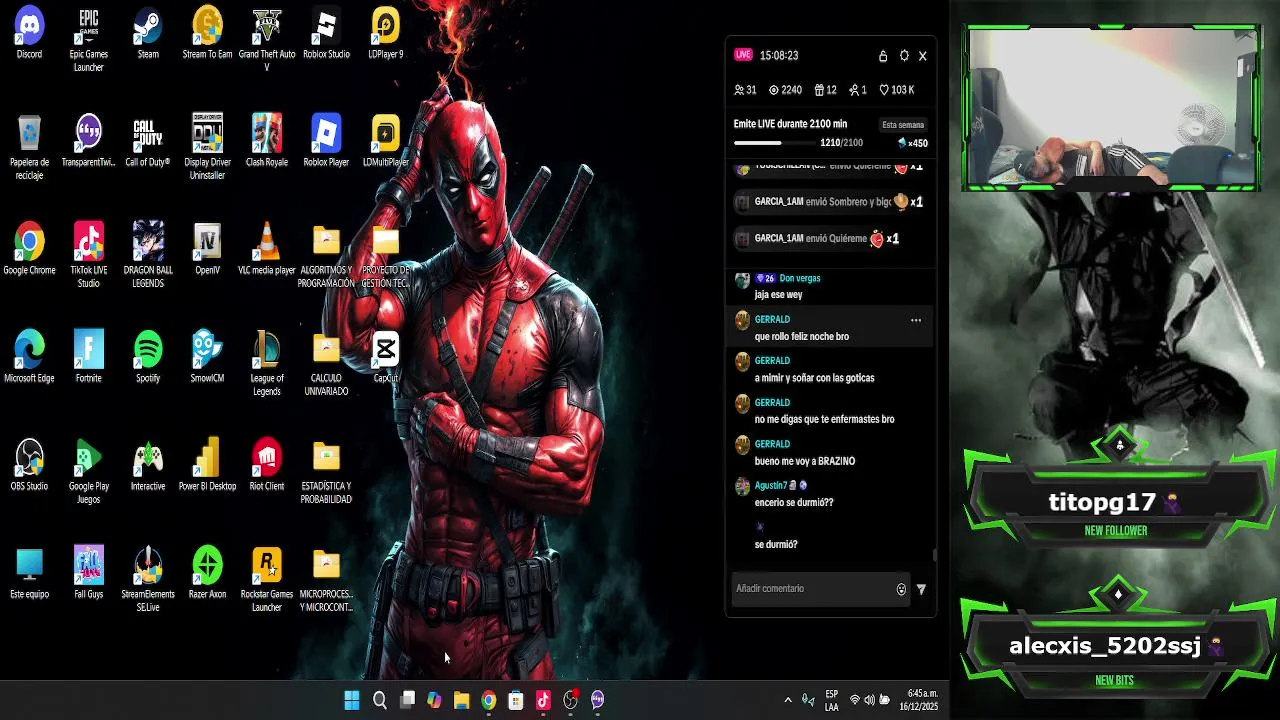
Task: Open the Roblox Studio desktop icon
Action: pyautogui.click(x=326, y=34)
